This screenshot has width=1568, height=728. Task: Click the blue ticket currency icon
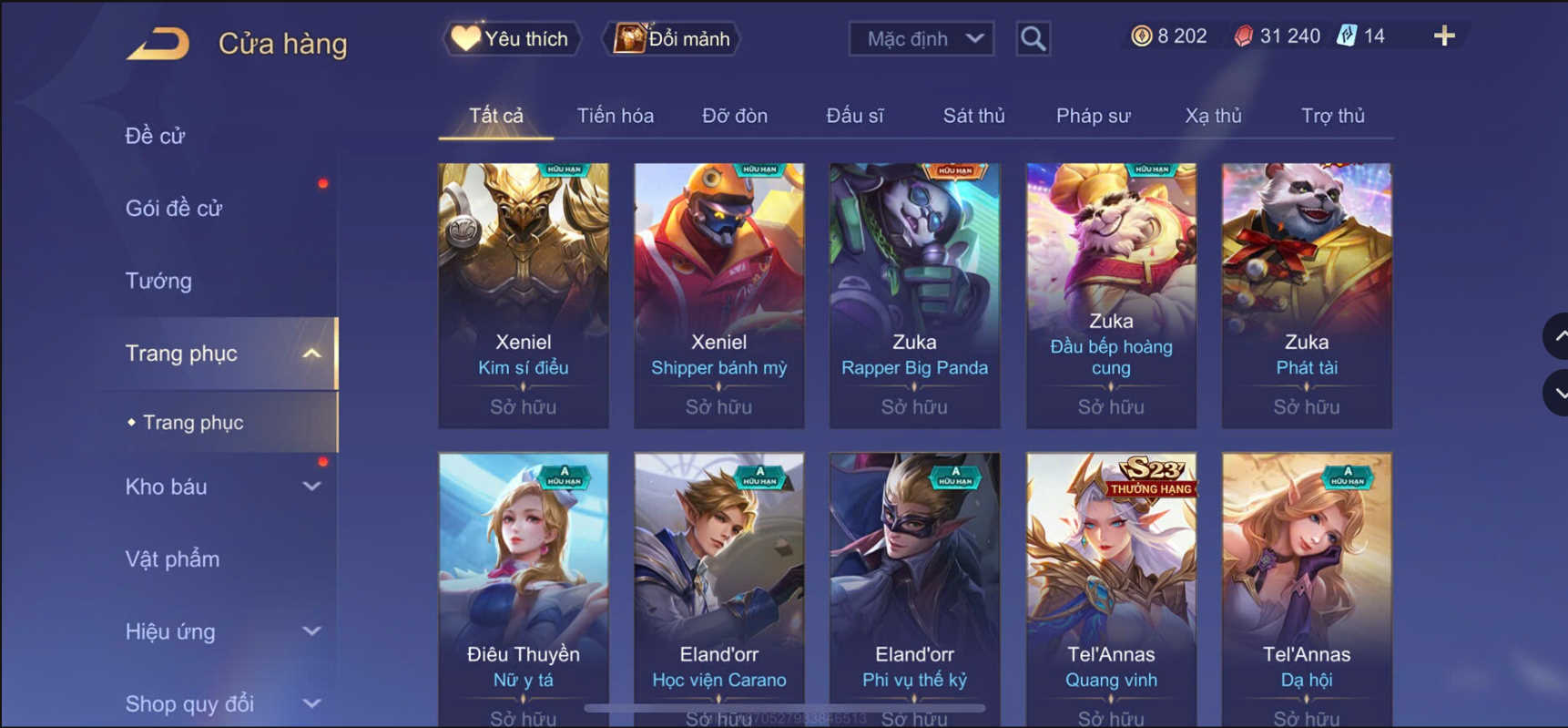pos(1347,36)
